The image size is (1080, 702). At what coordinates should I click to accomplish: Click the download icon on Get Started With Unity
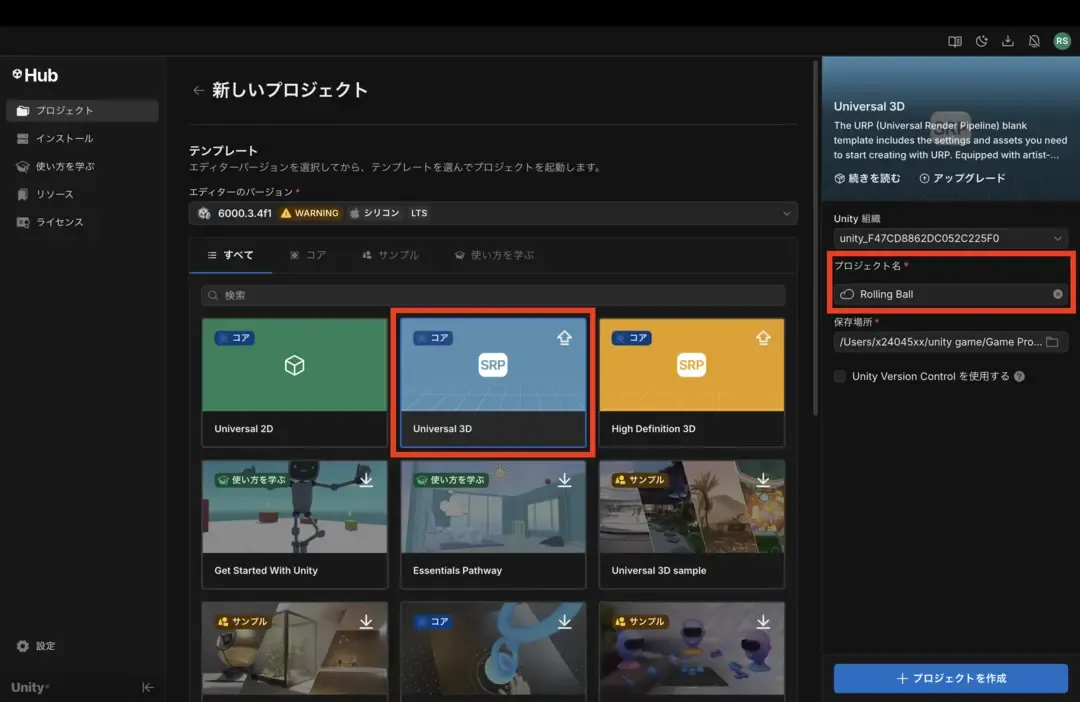[366, 480]
